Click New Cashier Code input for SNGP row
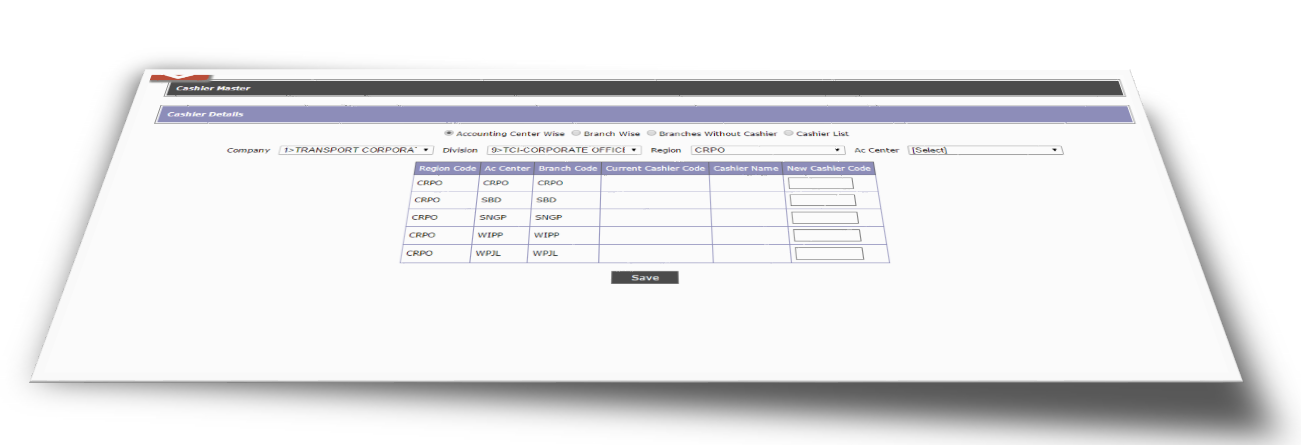1301x445 pixels. point(824,217)
